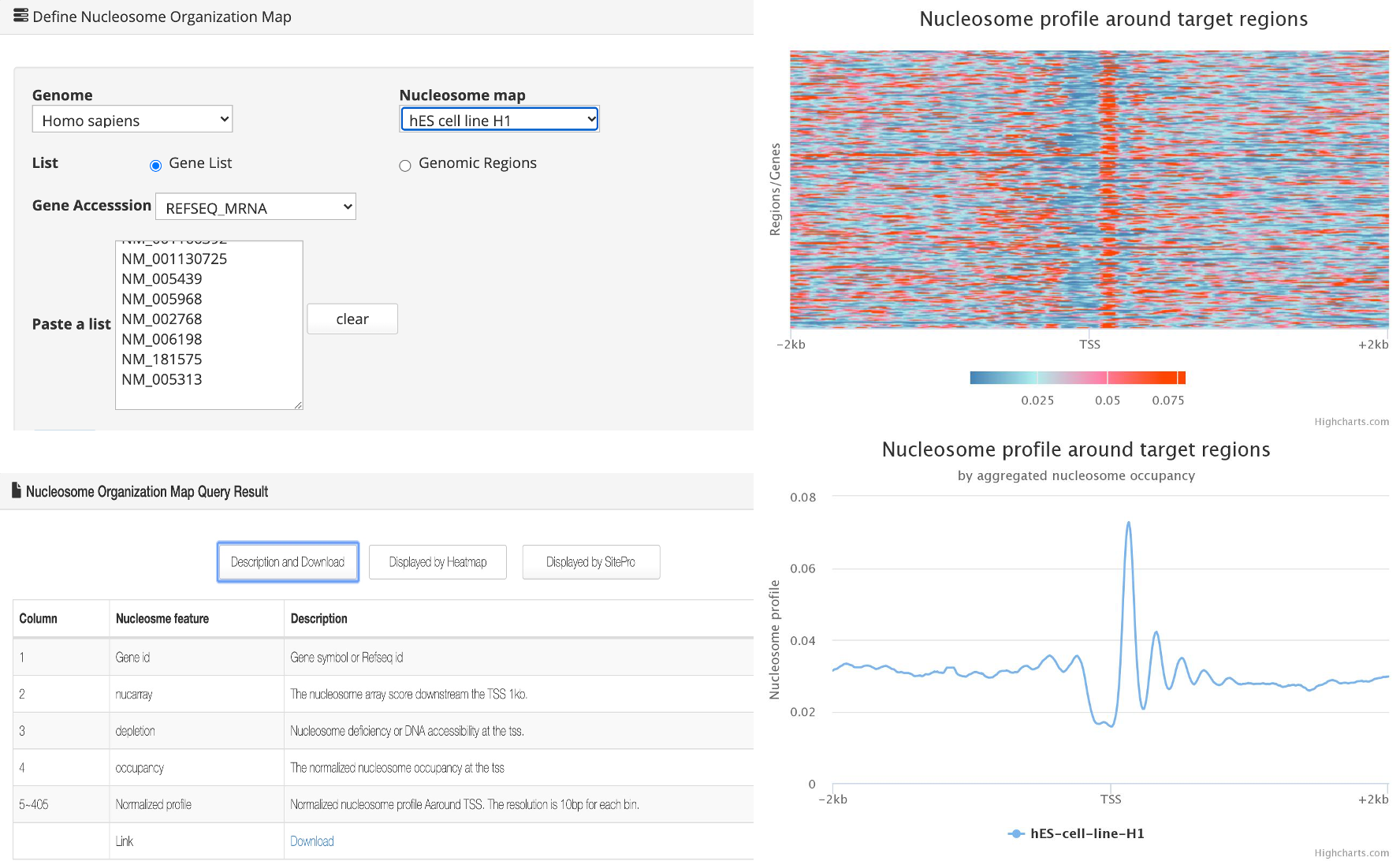Click the 'Link' row label
Viewport: 1400px width, 861px height.
tap(125, 841)
